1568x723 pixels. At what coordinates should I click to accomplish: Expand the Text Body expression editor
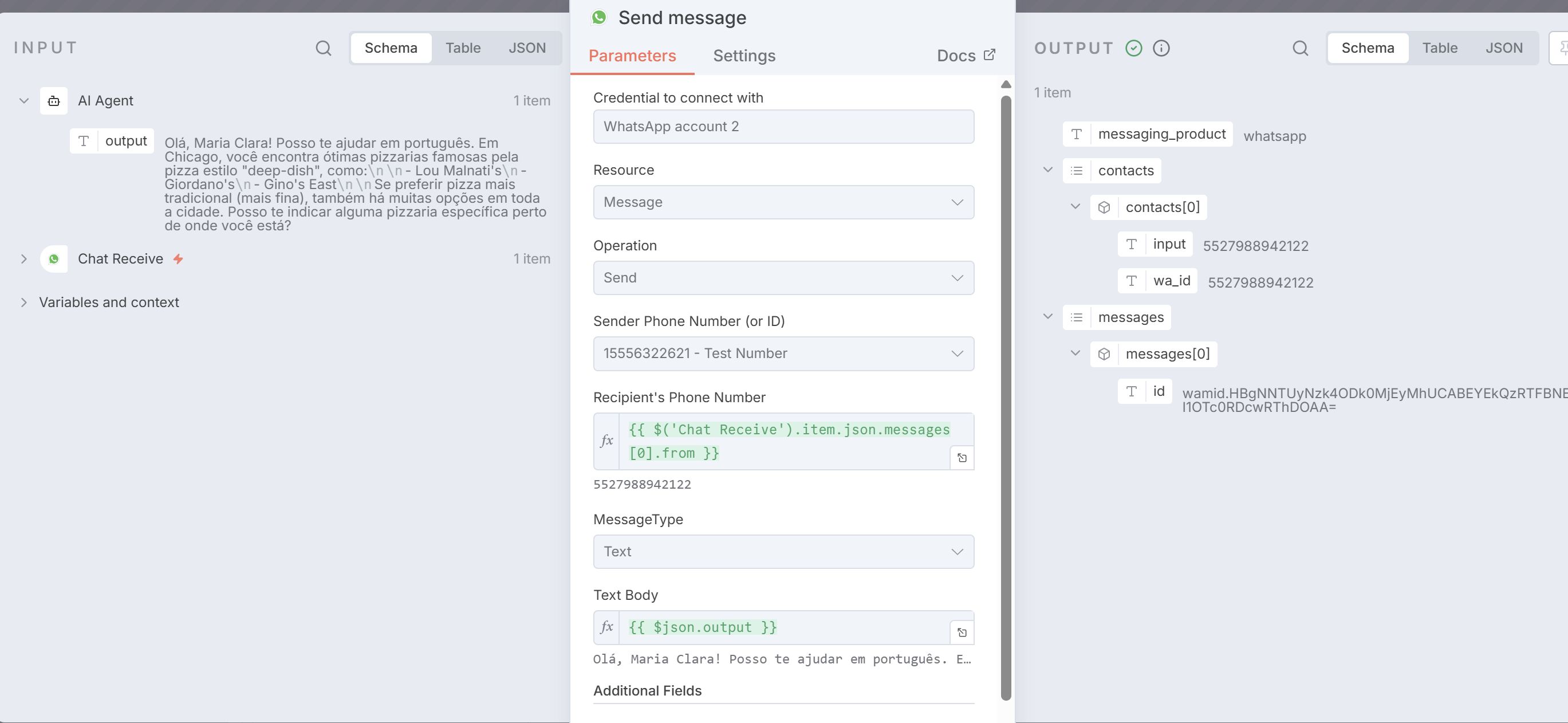tap(962, 632)
